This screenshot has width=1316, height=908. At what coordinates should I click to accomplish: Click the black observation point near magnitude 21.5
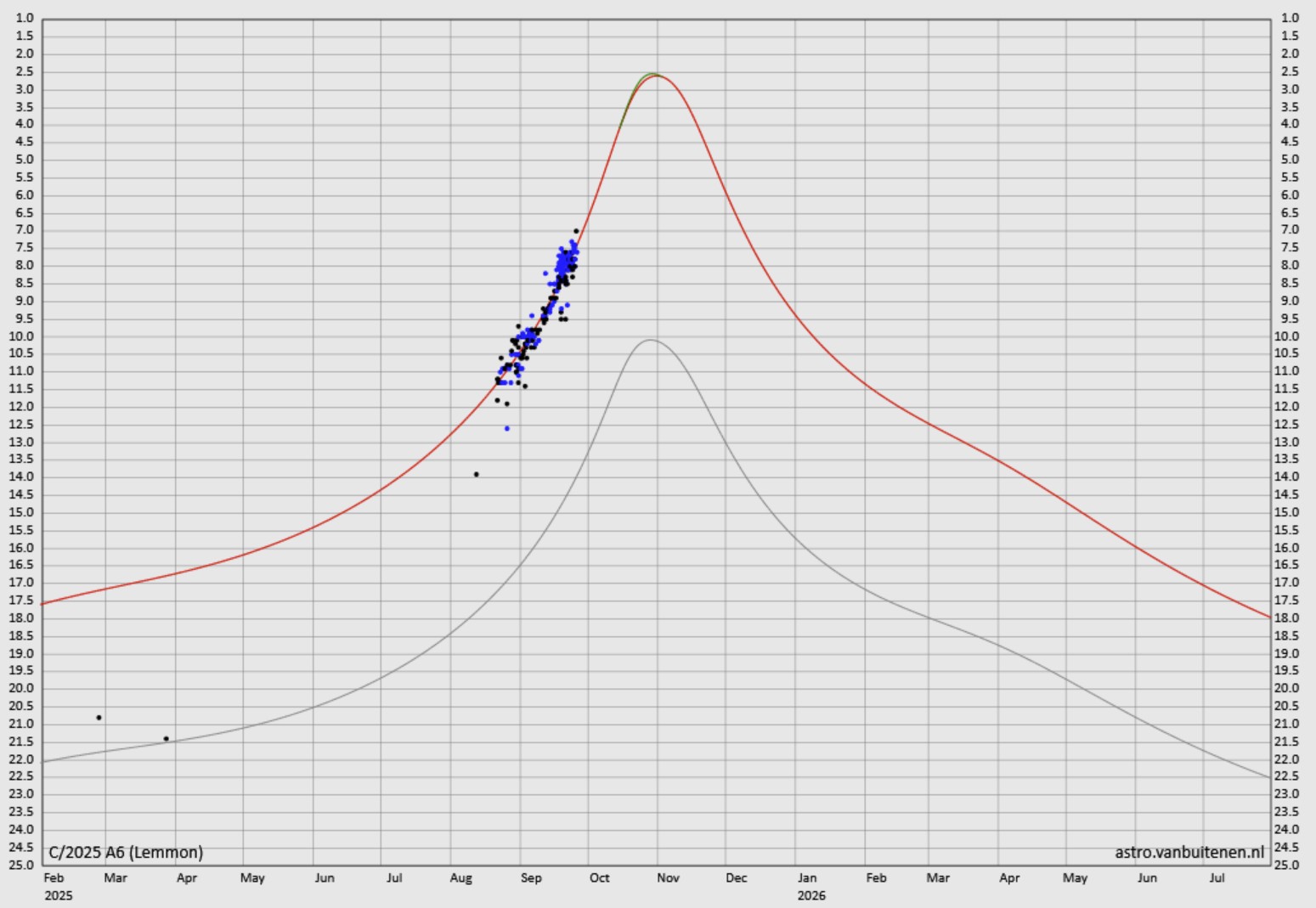pos(166,738)
